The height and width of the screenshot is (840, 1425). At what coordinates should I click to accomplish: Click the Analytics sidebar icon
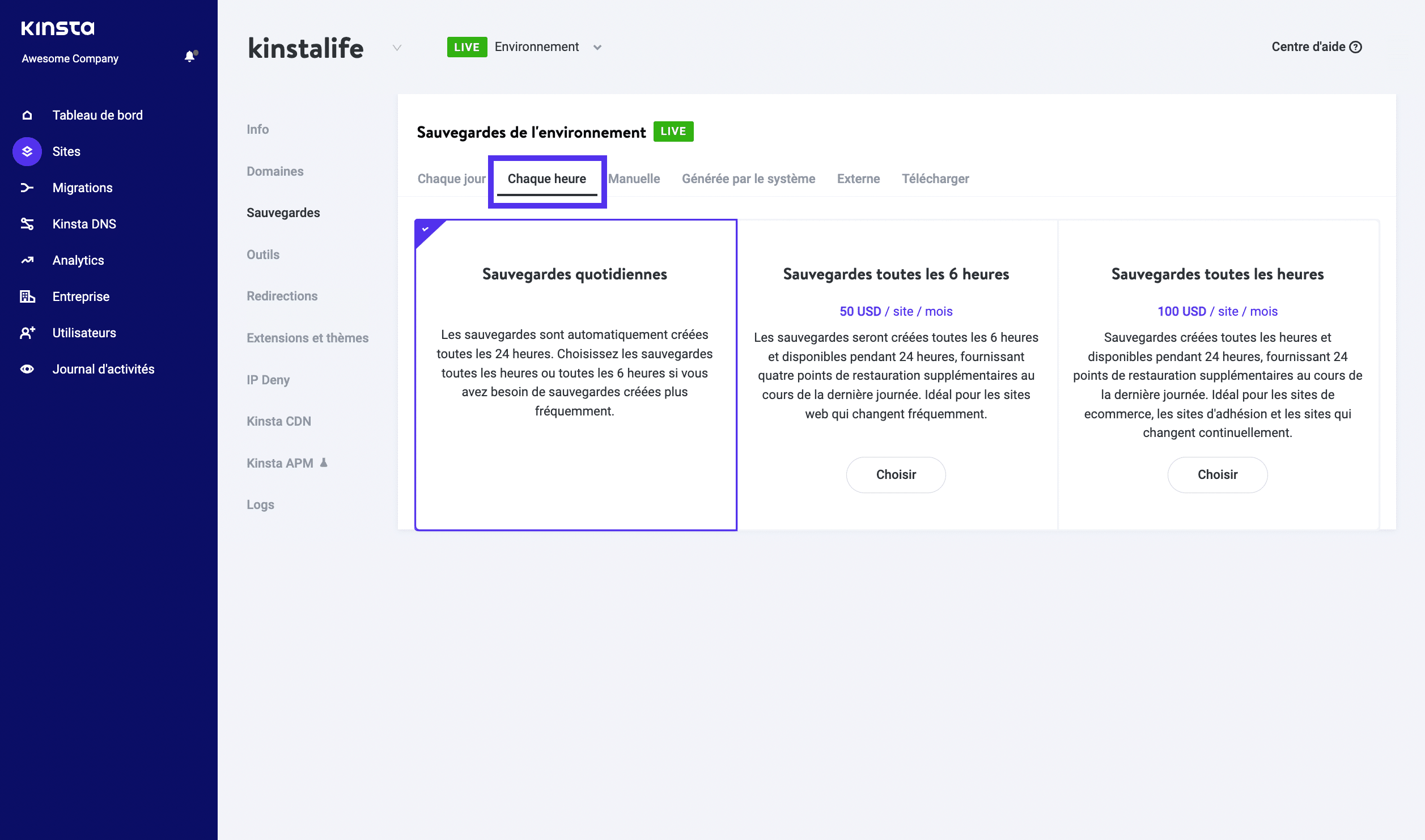(27, 260)
